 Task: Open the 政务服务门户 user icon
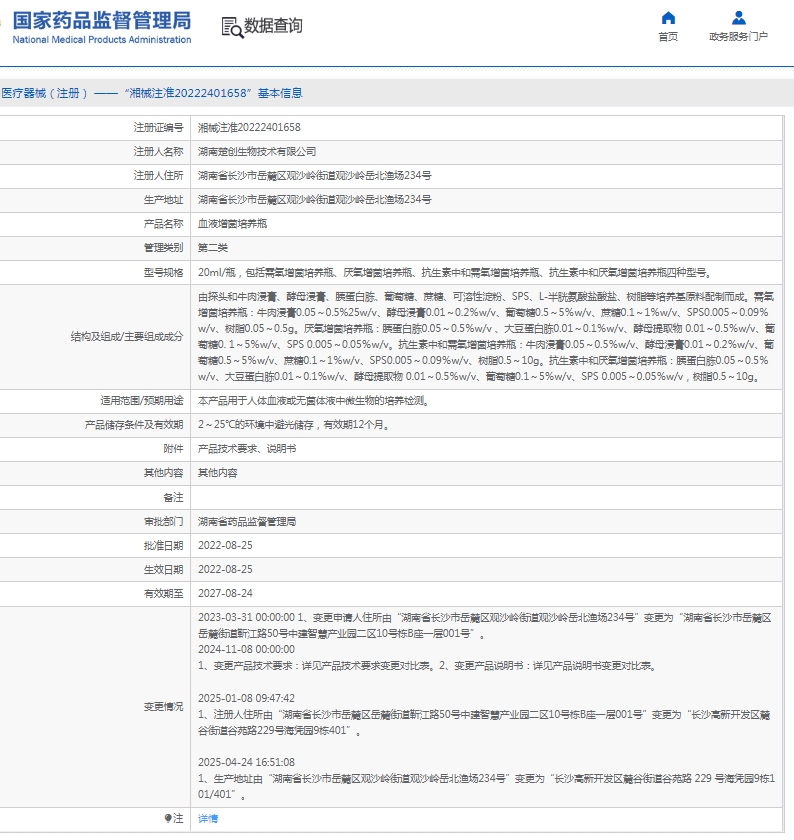coord(739,18)
